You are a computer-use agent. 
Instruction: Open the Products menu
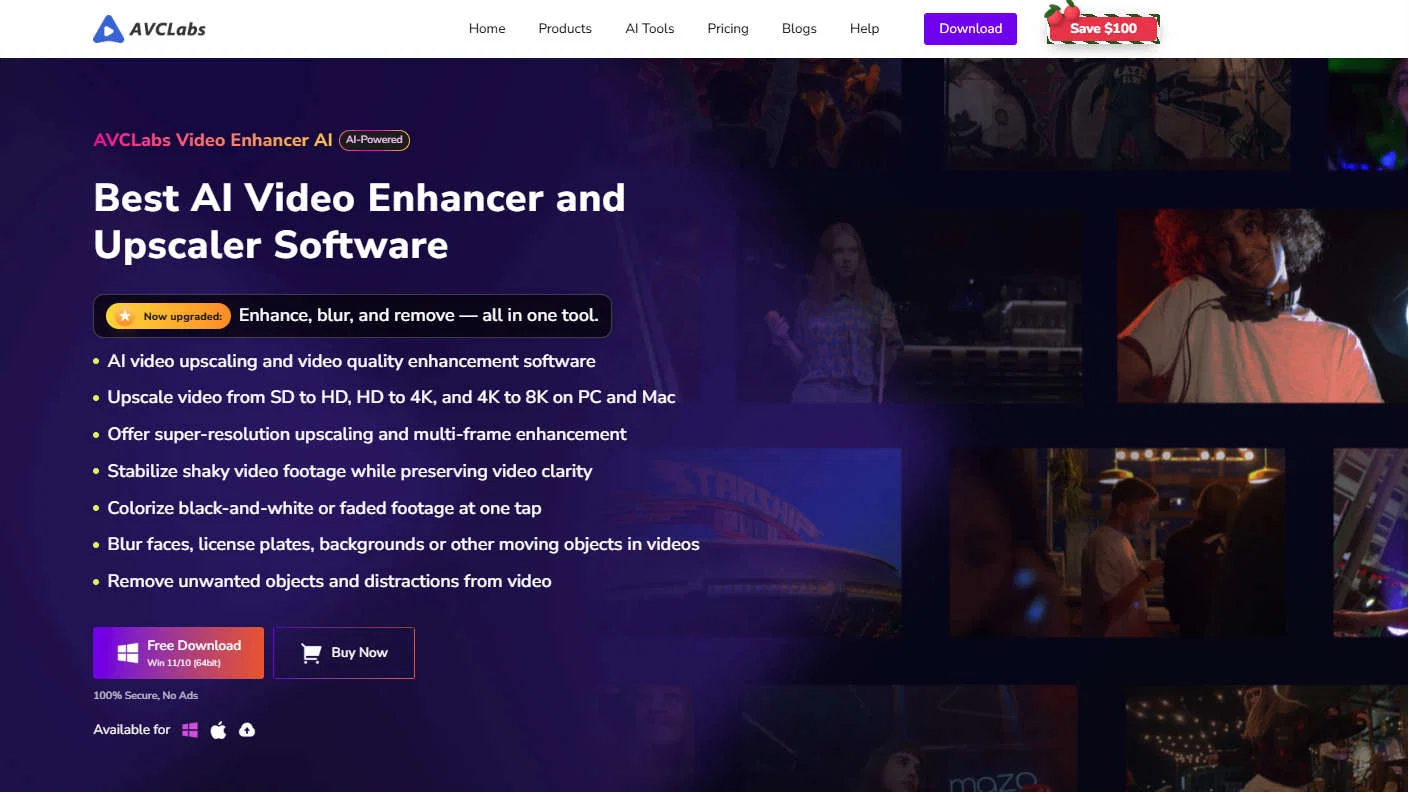565,28
